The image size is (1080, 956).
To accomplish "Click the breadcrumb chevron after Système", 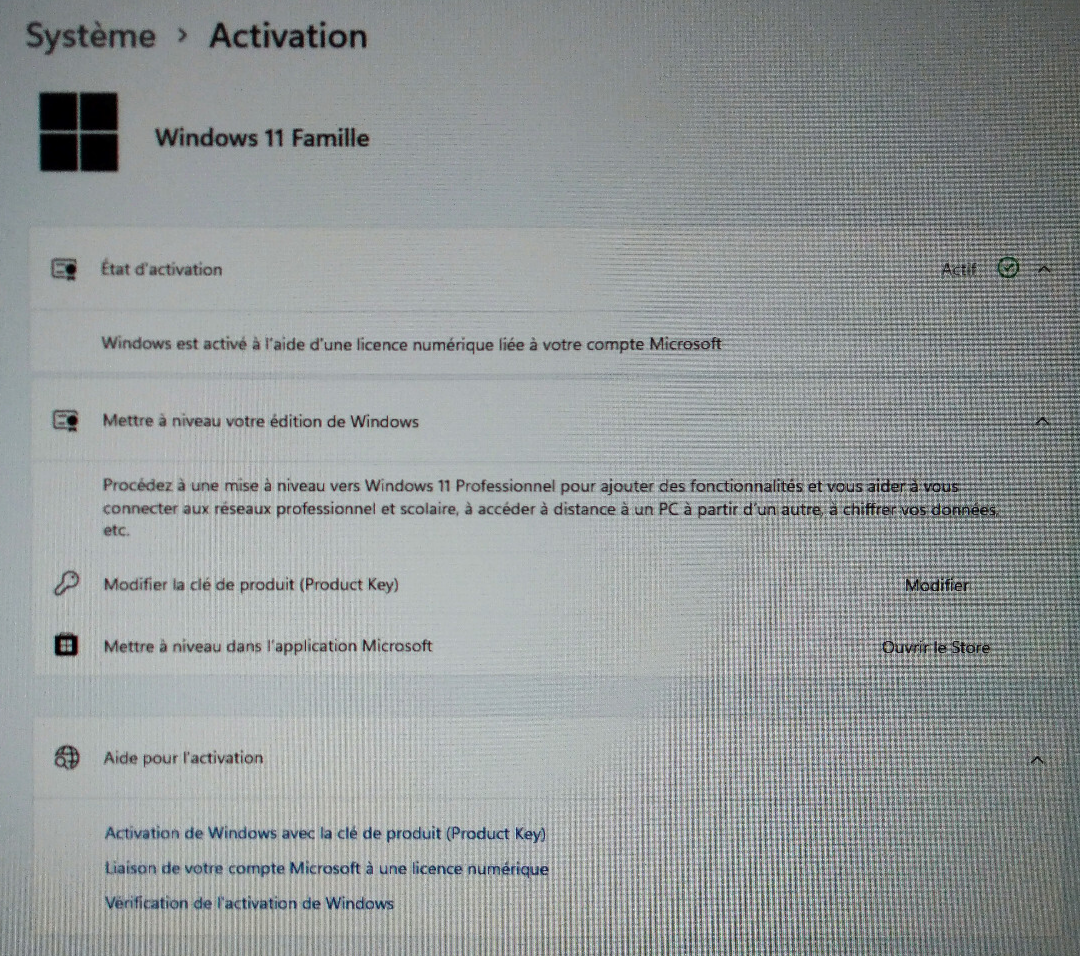I will [182, 36].
